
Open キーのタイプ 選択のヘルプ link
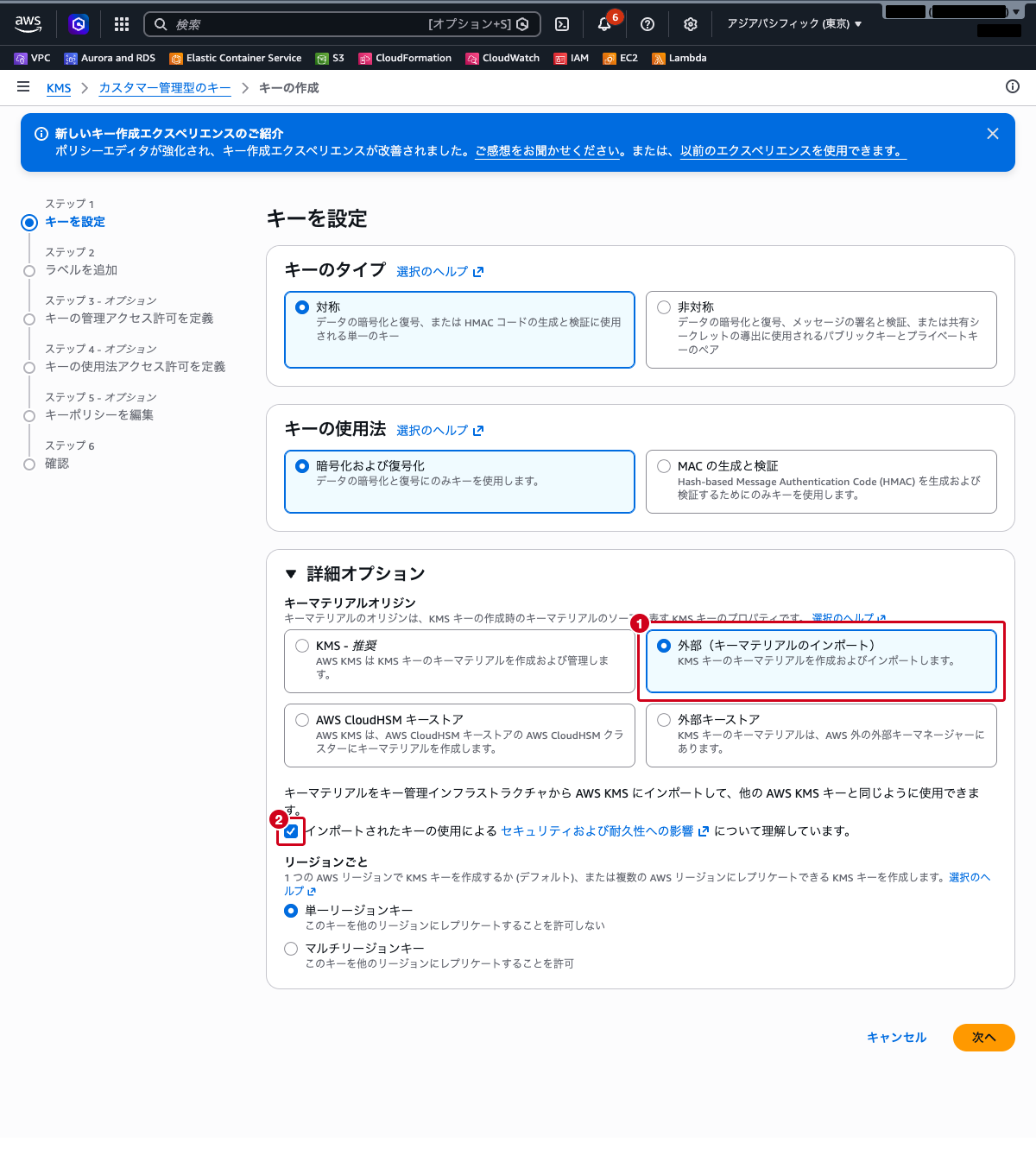click(440, 272)
